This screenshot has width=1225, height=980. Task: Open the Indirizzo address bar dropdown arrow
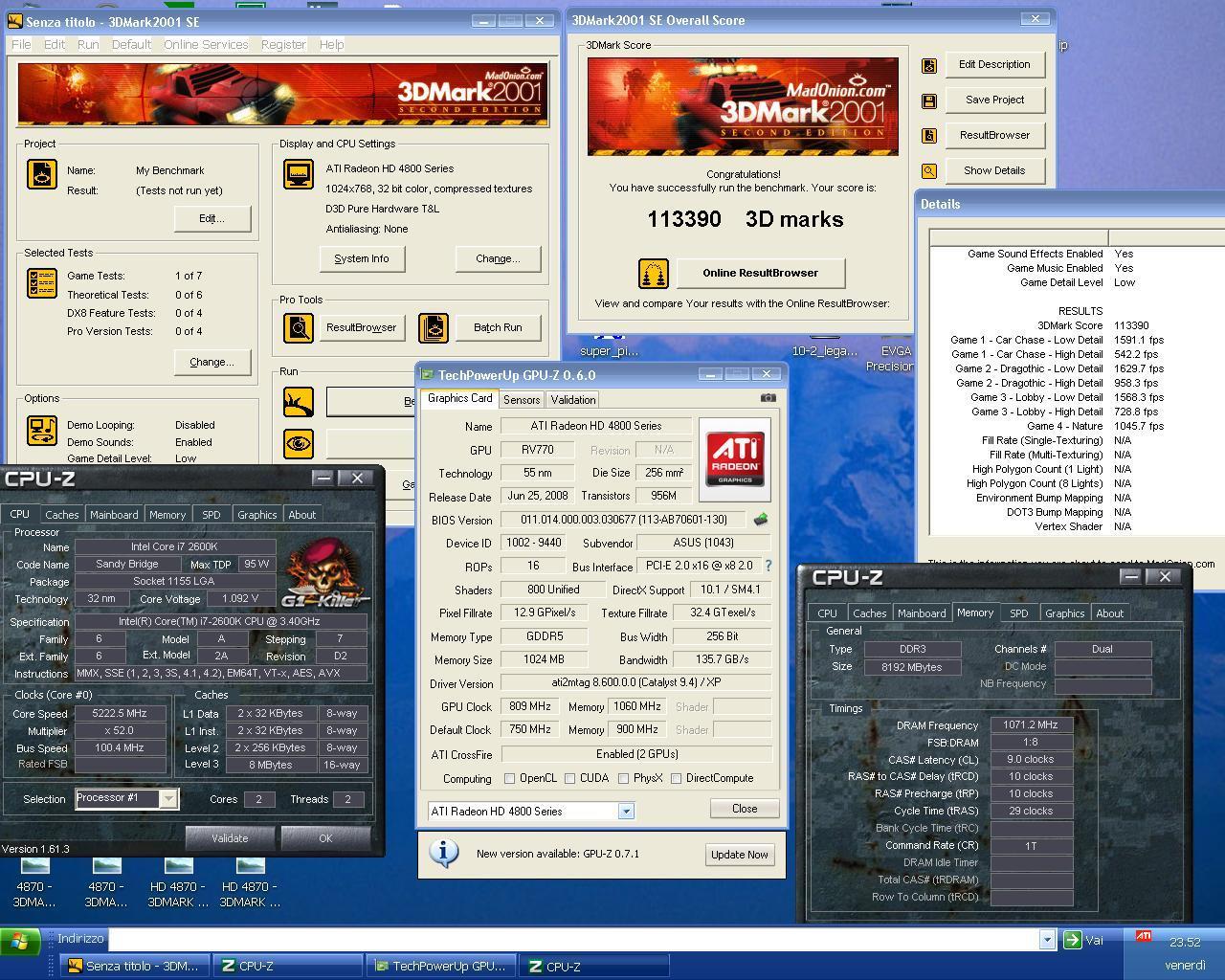[1047, 940]
